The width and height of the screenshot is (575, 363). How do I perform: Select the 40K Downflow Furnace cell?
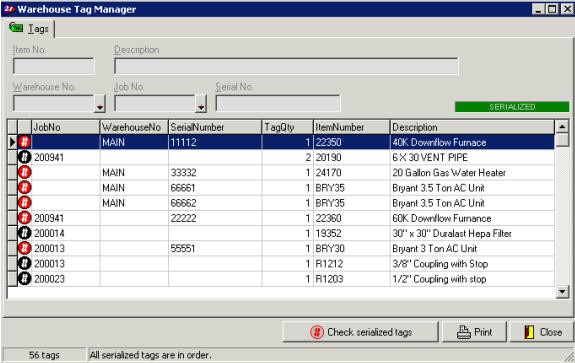(x=472, y=142)
